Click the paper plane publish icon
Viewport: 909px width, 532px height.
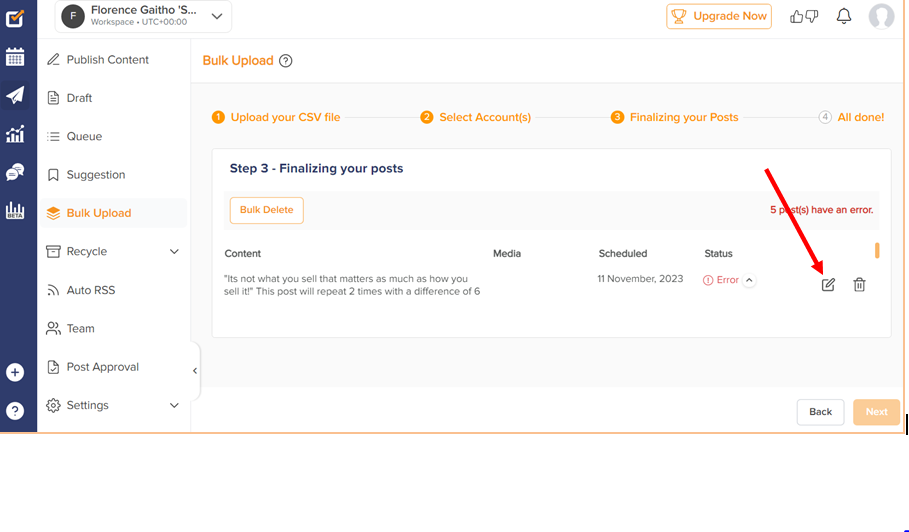[15, 95]
